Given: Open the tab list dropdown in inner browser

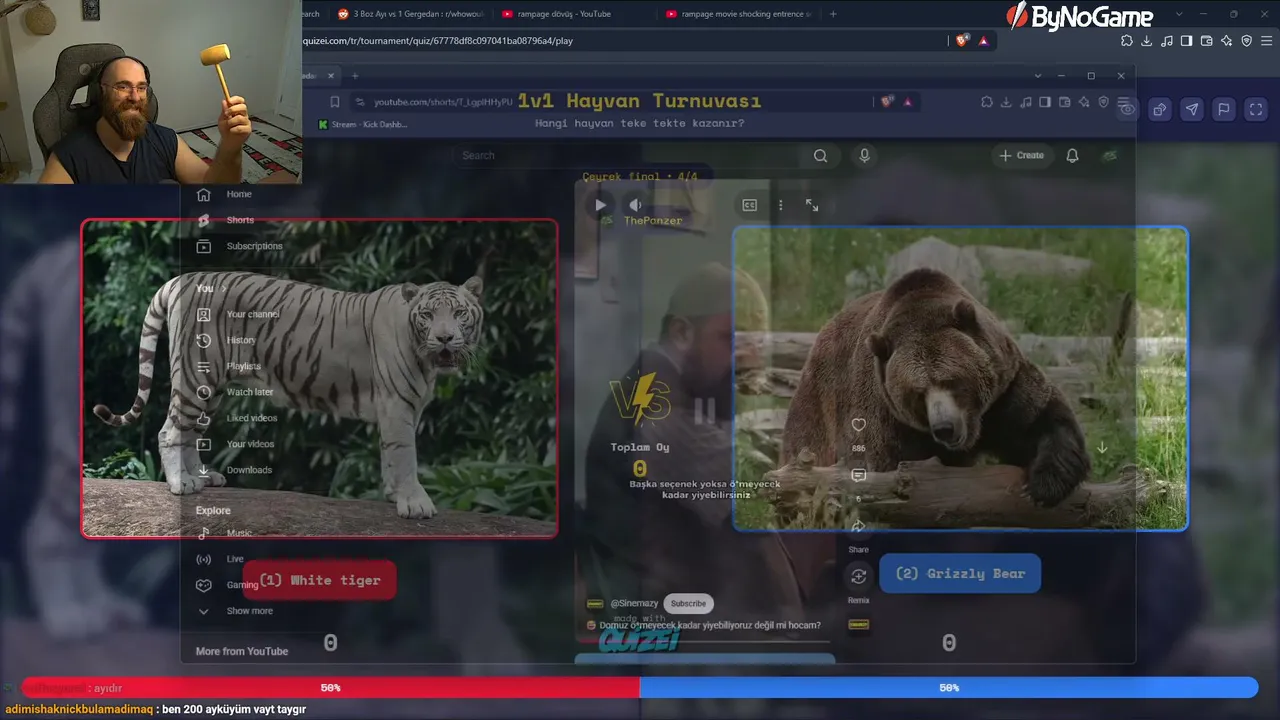Looking at the screenshot, I should (x=1038, y=75).
